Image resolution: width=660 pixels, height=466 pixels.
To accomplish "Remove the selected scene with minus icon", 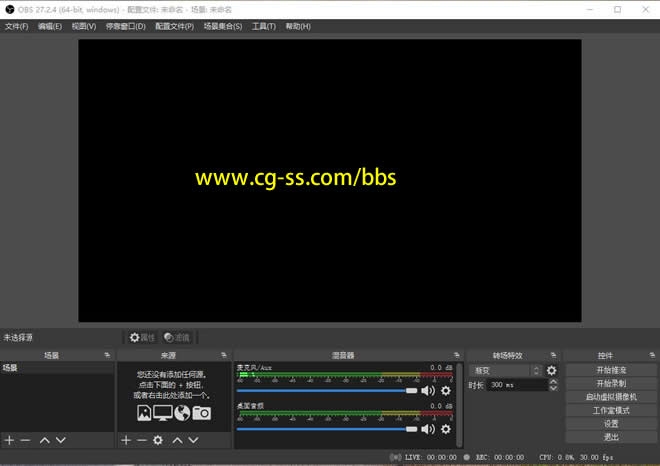I will coord(26,440).
